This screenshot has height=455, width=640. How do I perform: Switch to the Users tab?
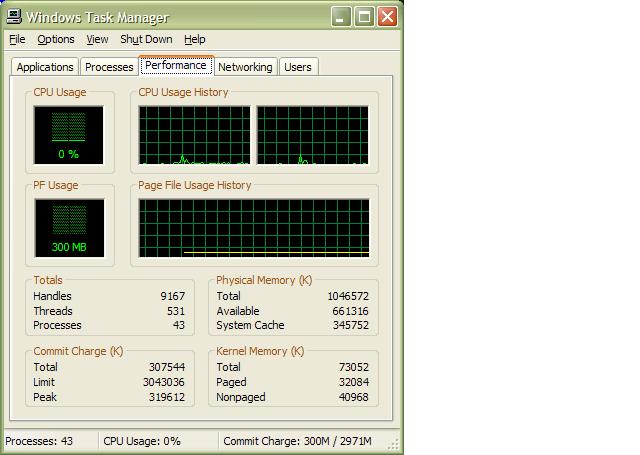point(298,67)
